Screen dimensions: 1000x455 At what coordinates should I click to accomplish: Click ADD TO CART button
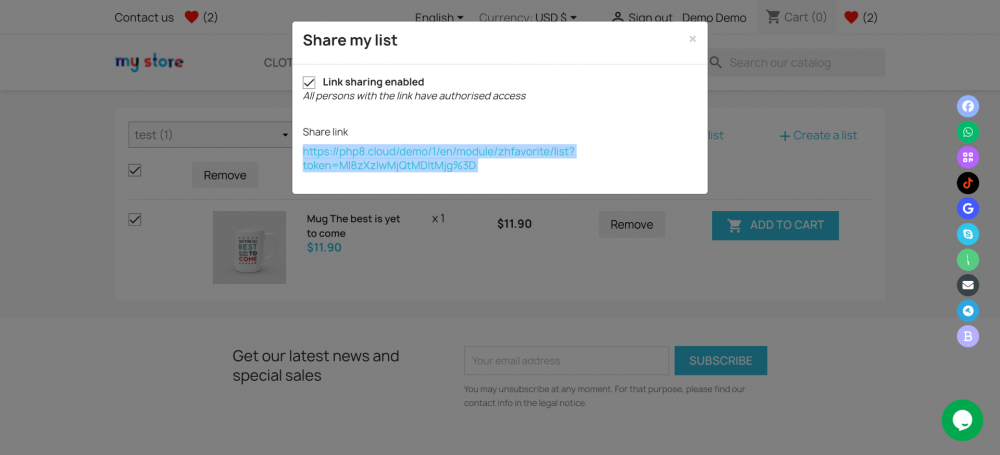(x=775, y=225)
